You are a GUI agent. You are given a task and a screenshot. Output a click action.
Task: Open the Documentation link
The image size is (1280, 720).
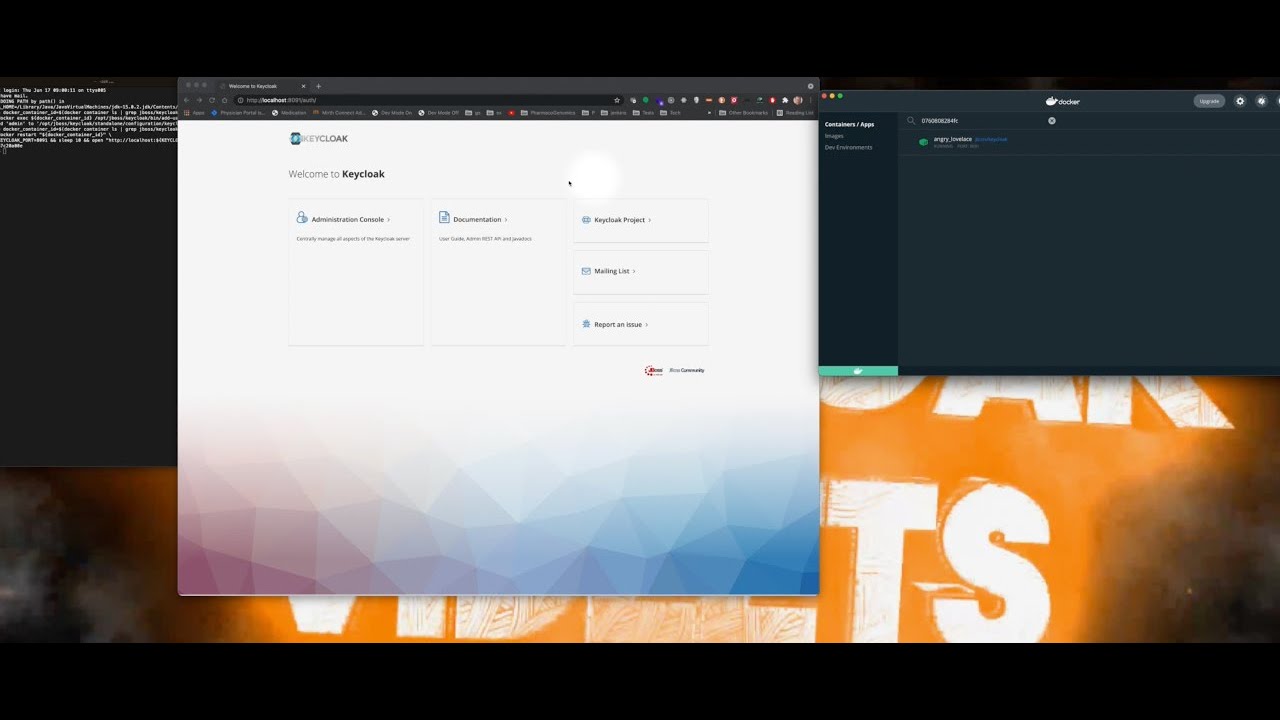pyautogui.click(x=477, y=219)
